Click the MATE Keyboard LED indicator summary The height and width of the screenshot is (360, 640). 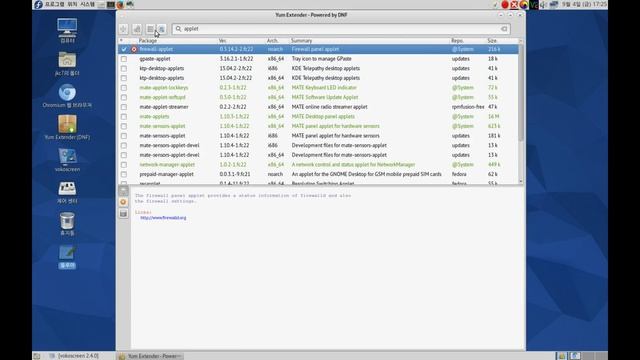click(x=324, y=88)
